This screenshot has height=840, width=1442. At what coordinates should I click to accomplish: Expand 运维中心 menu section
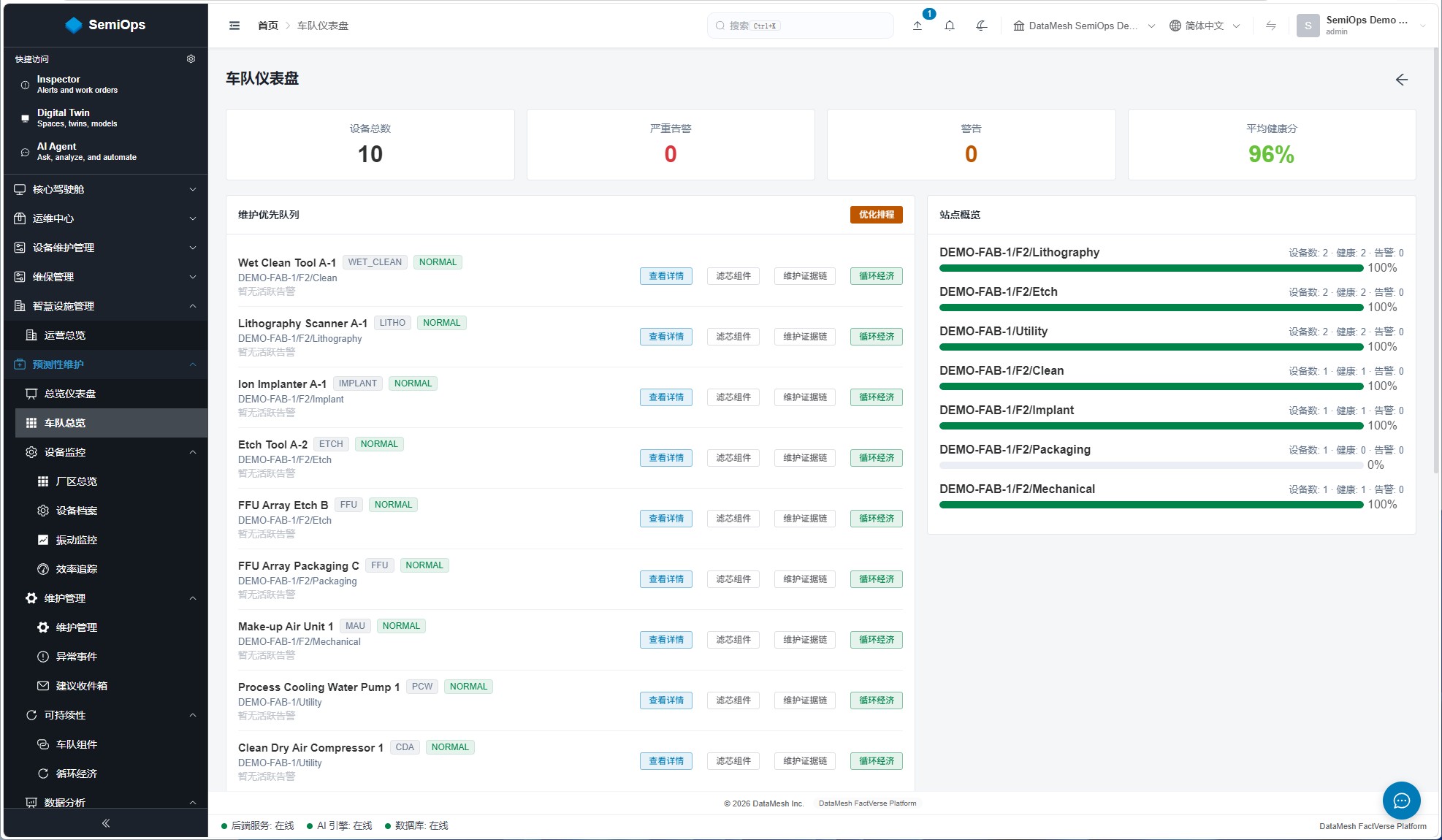(106, 218)
